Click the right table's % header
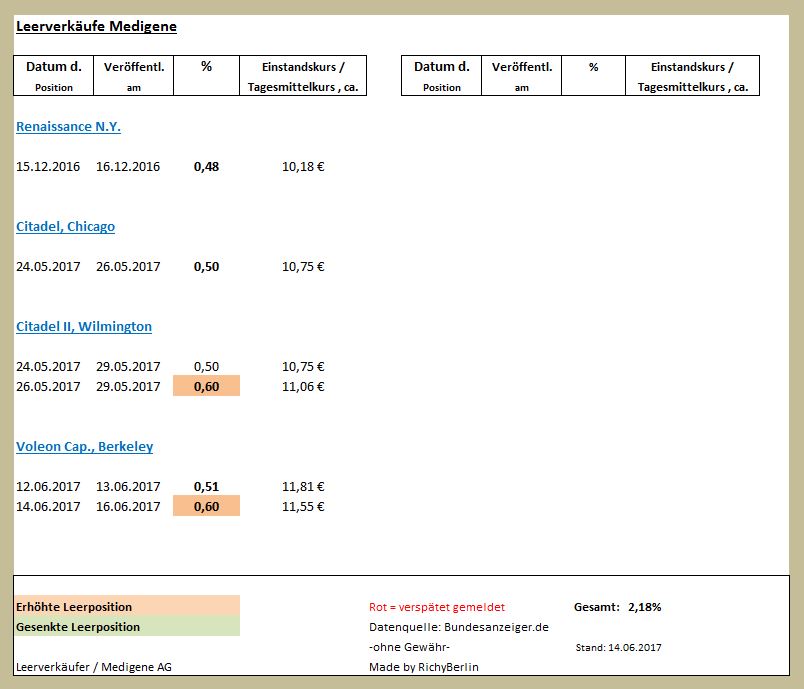Image resolution: width=804 pixels, height=689 pixels. click(x=593, y=75)
